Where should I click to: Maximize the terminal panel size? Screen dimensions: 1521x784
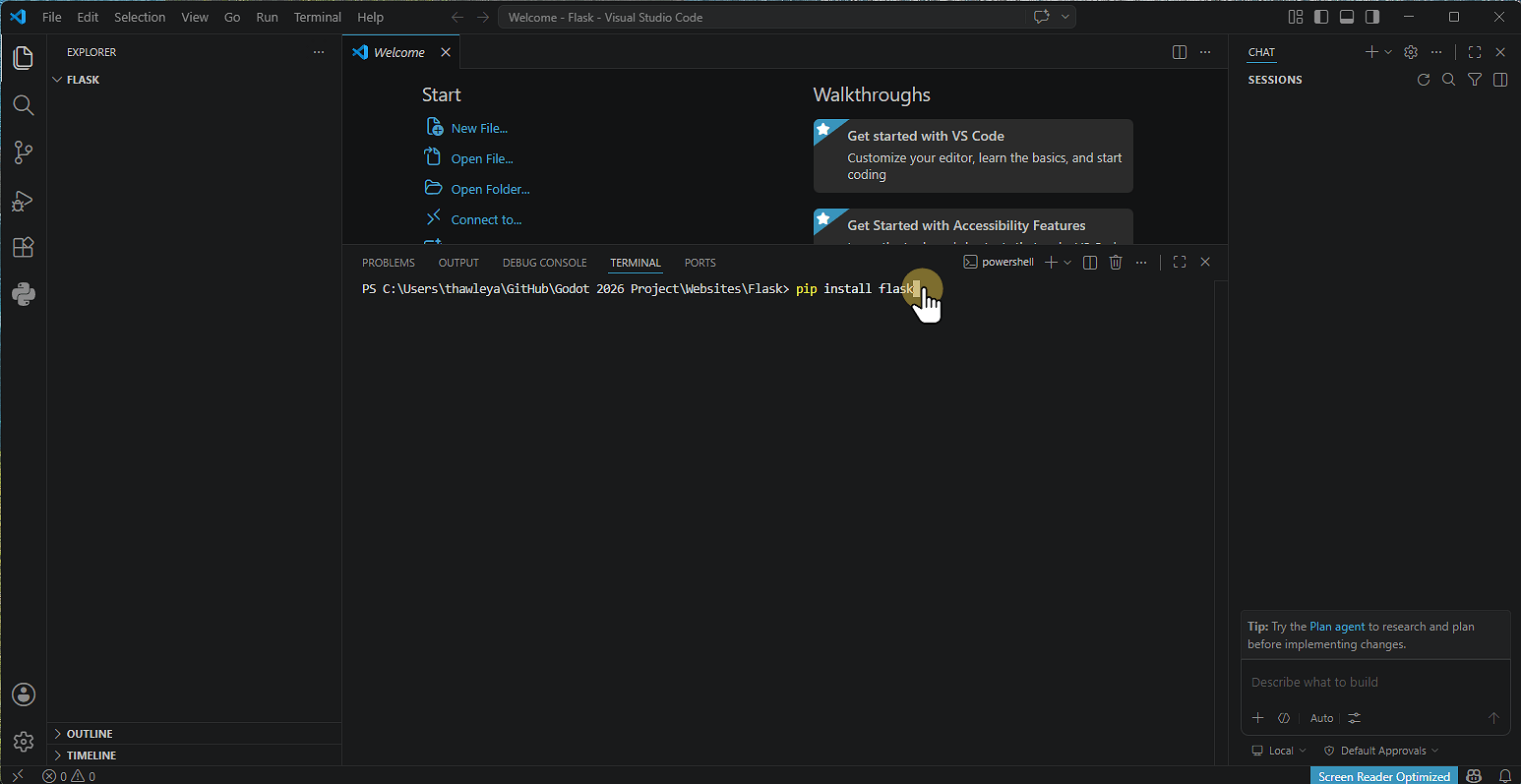[x=1180, y=263]
